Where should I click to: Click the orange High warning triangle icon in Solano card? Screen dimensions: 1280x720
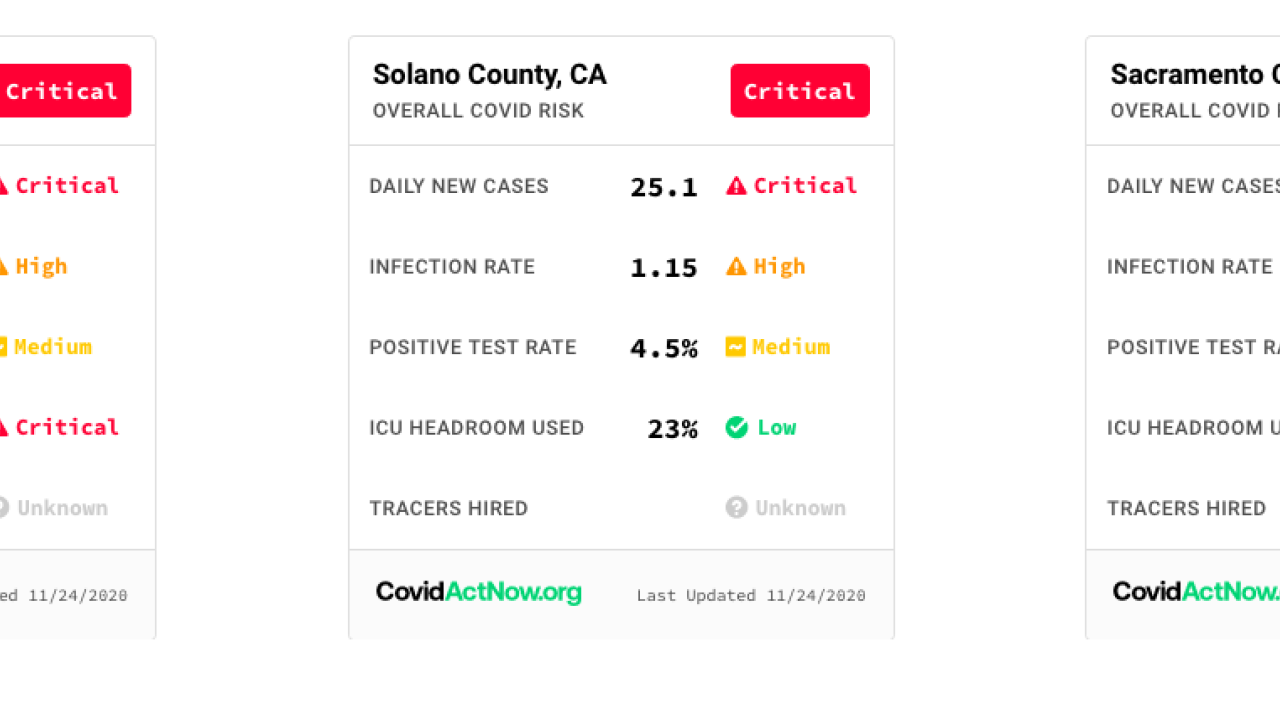[736, 267]
